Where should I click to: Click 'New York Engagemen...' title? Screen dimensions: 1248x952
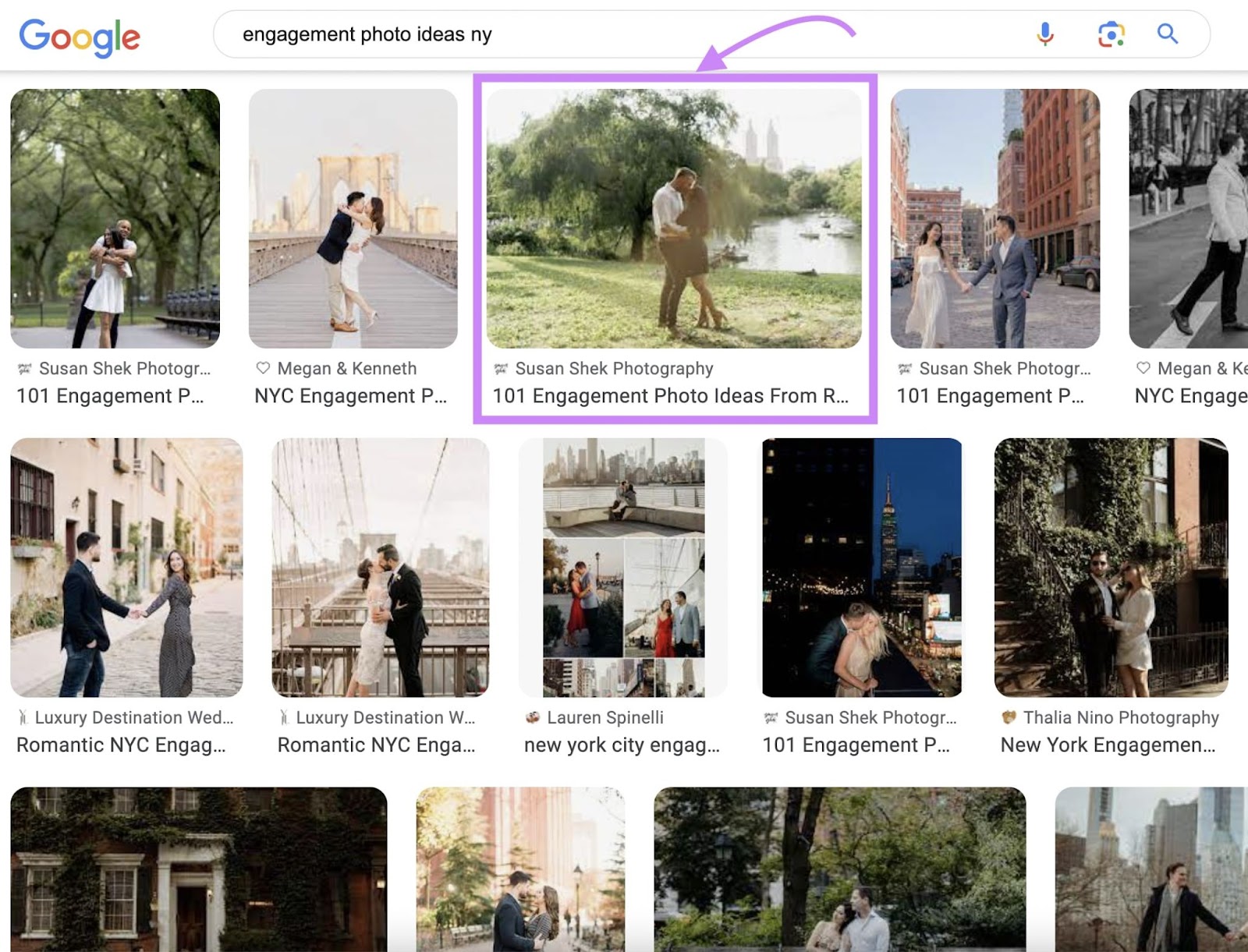[1108, 745]
